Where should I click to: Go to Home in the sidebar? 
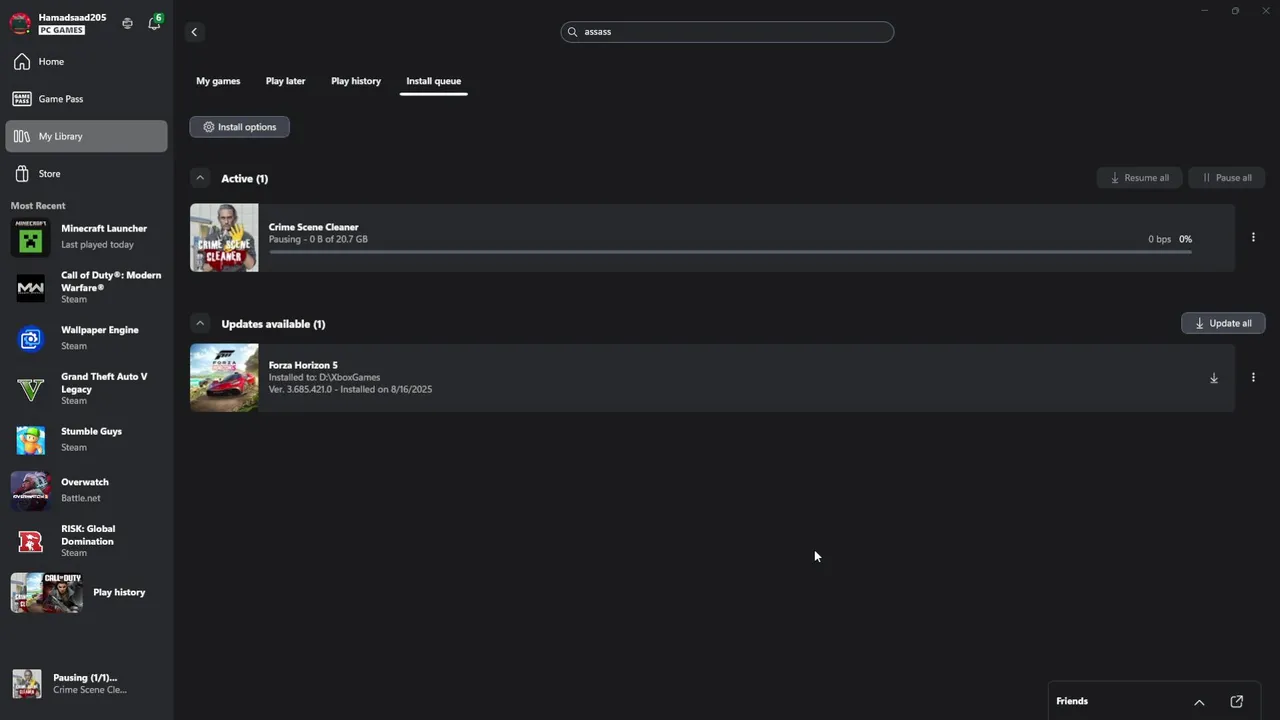coord(51,62)
